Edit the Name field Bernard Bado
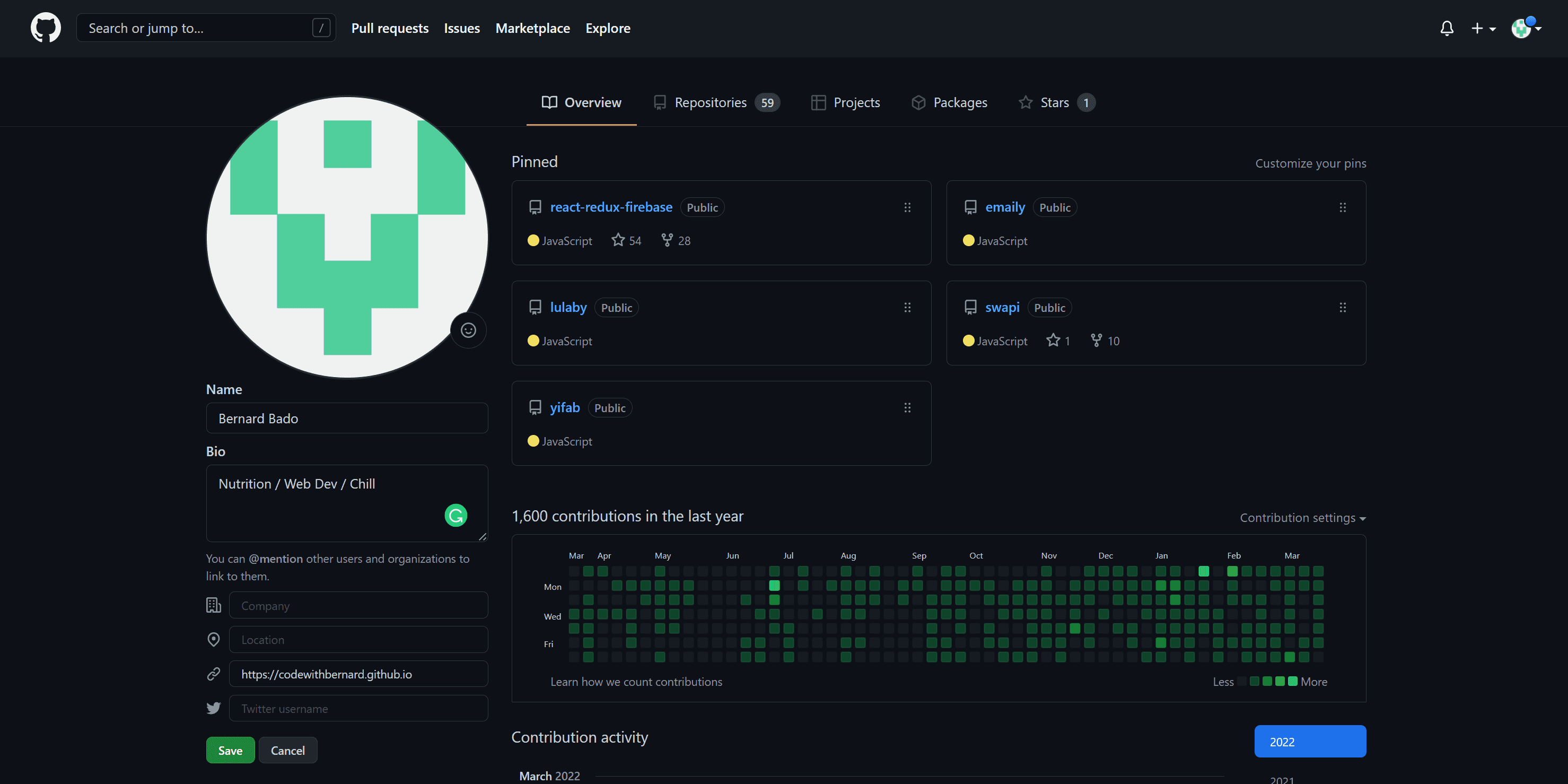 point(347,418)
